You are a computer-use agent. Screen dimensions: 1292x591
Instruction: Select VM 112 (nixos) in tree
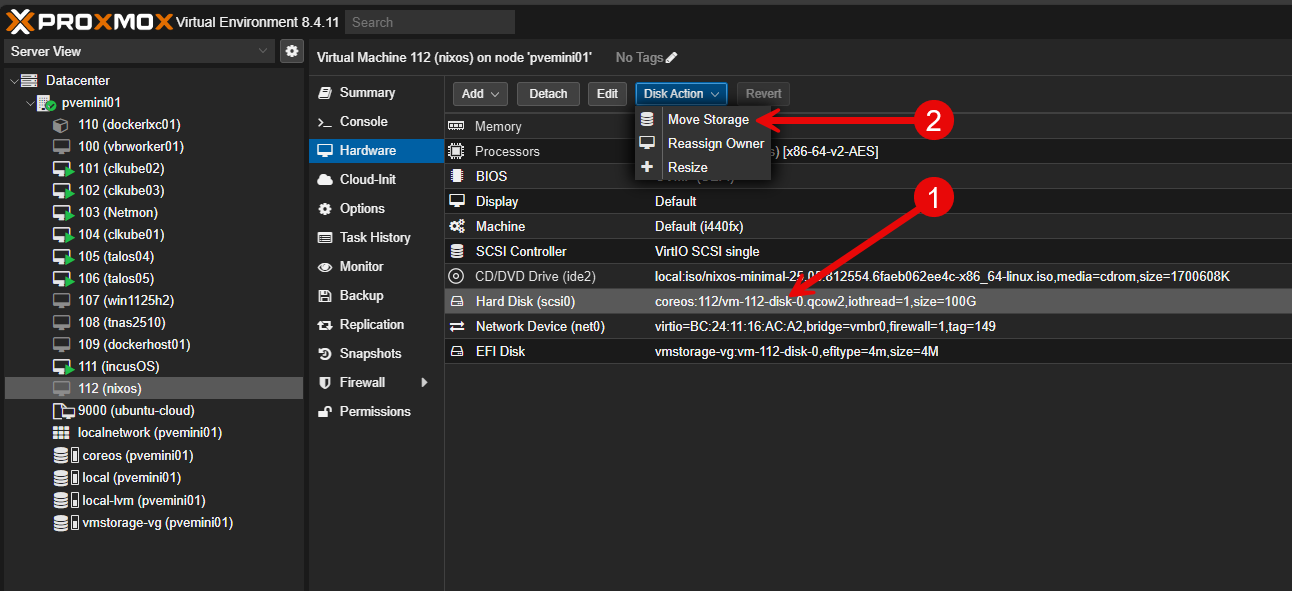point(154,389)
